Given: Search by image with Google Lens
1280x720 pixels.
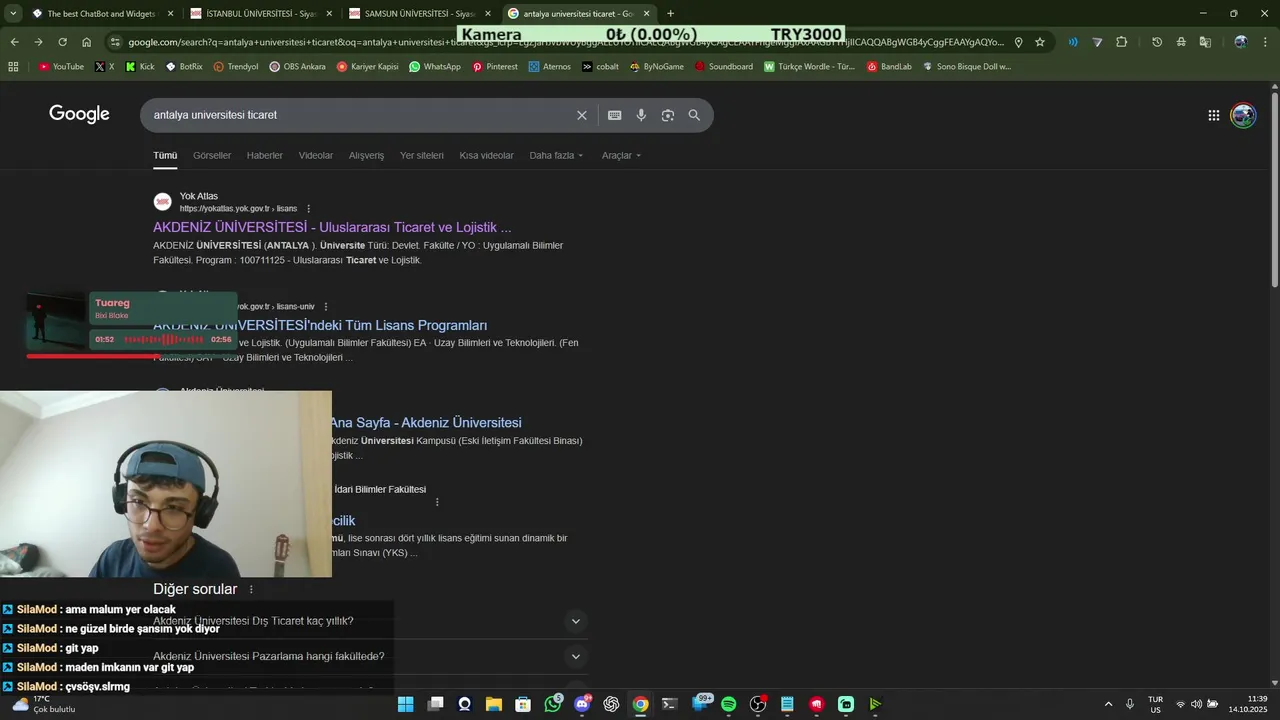Looking at the screenshot, I should tap(668, 115).
